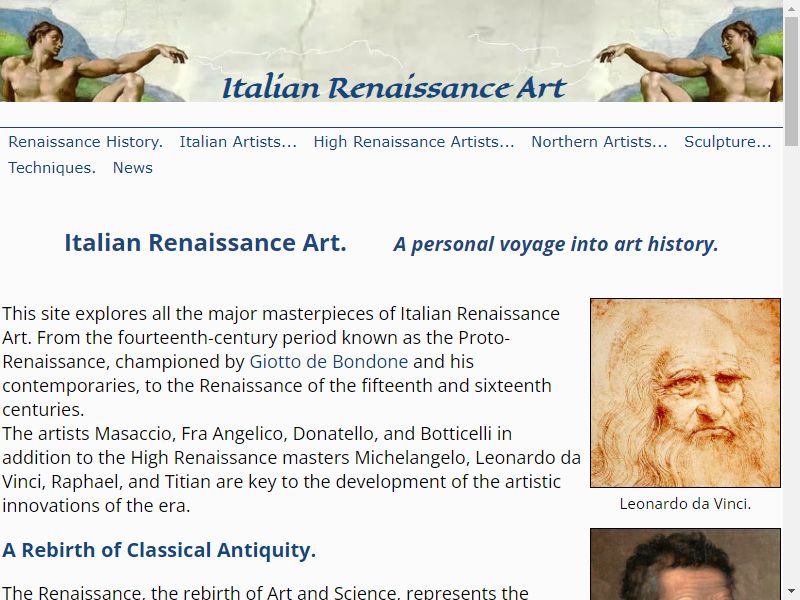Expand the High Renaissance Artists... menu
The height and width of the screenshot is (600, 800).
click(414, 142)
